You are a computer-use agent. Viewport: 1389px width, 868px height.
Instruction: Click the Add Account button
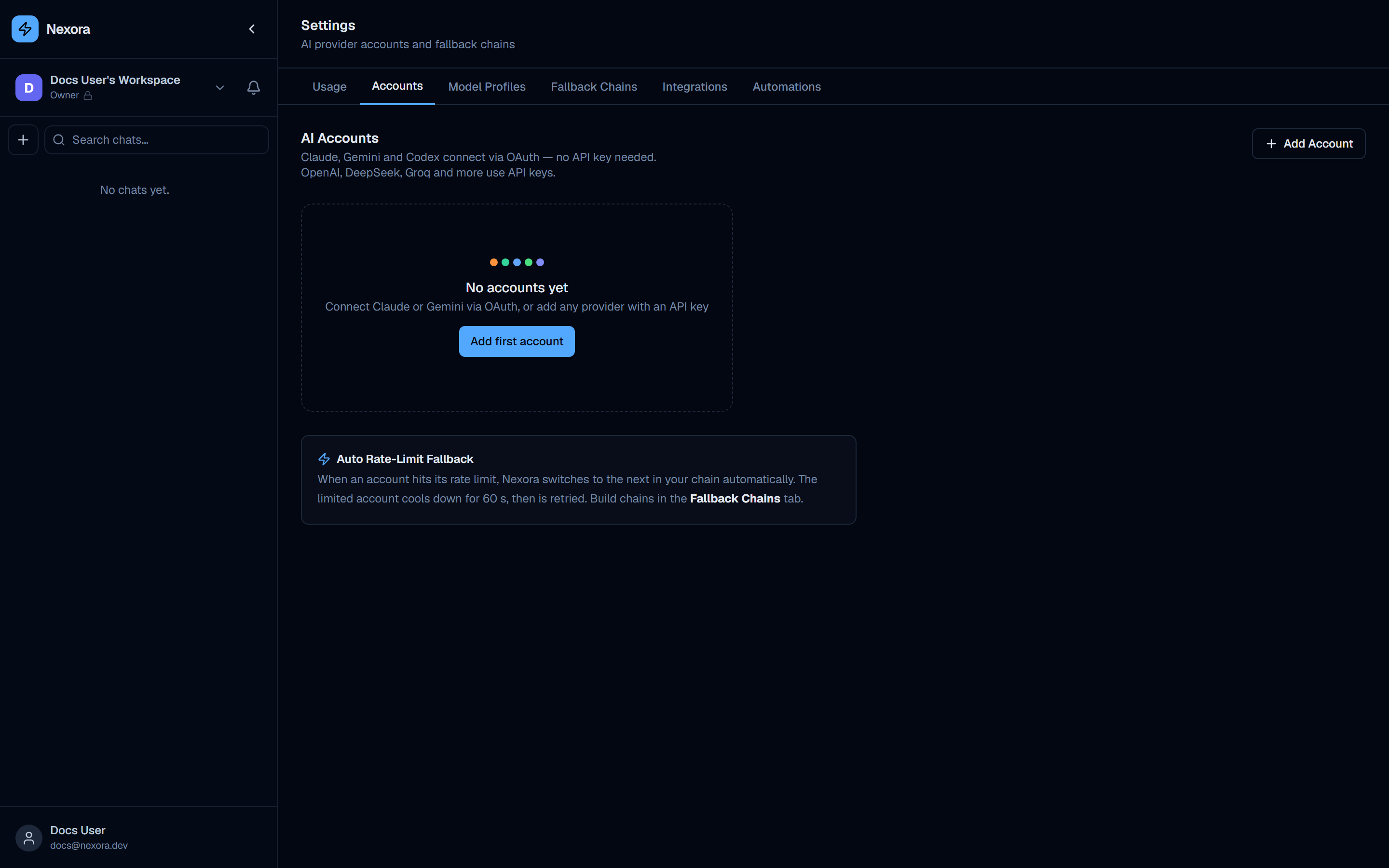(1308, 144)
